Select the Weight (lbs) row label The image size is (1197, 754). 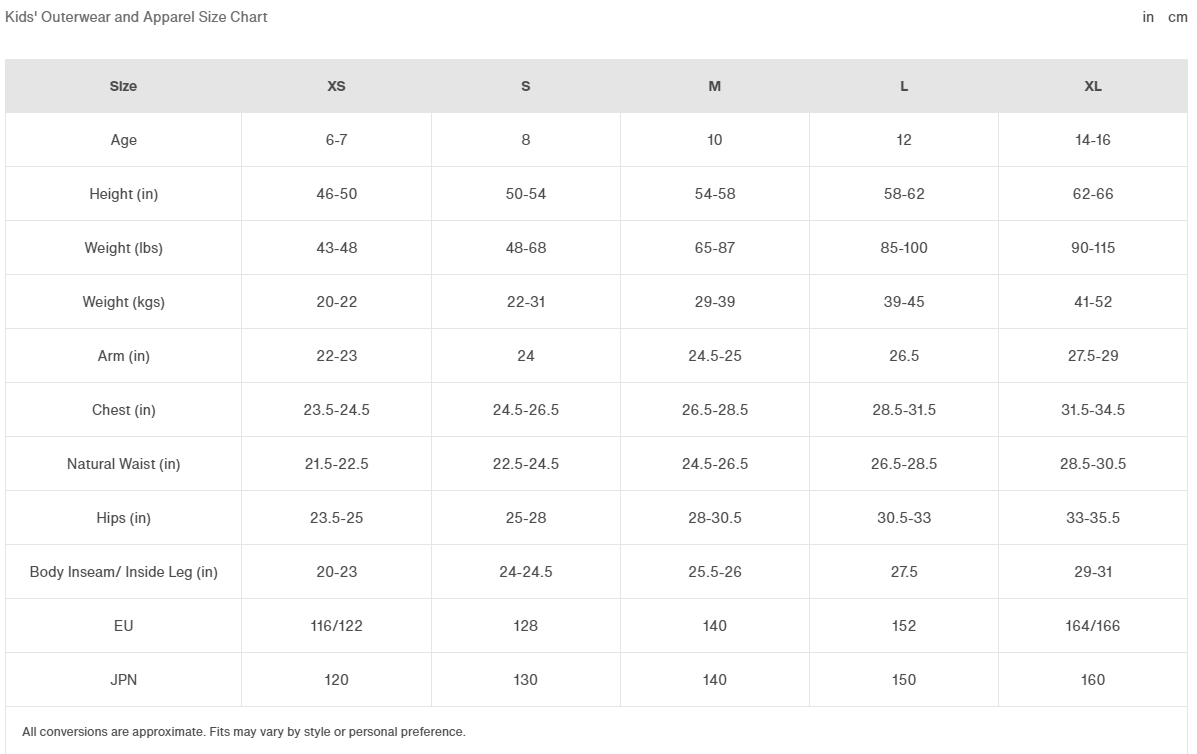(123, 248)
